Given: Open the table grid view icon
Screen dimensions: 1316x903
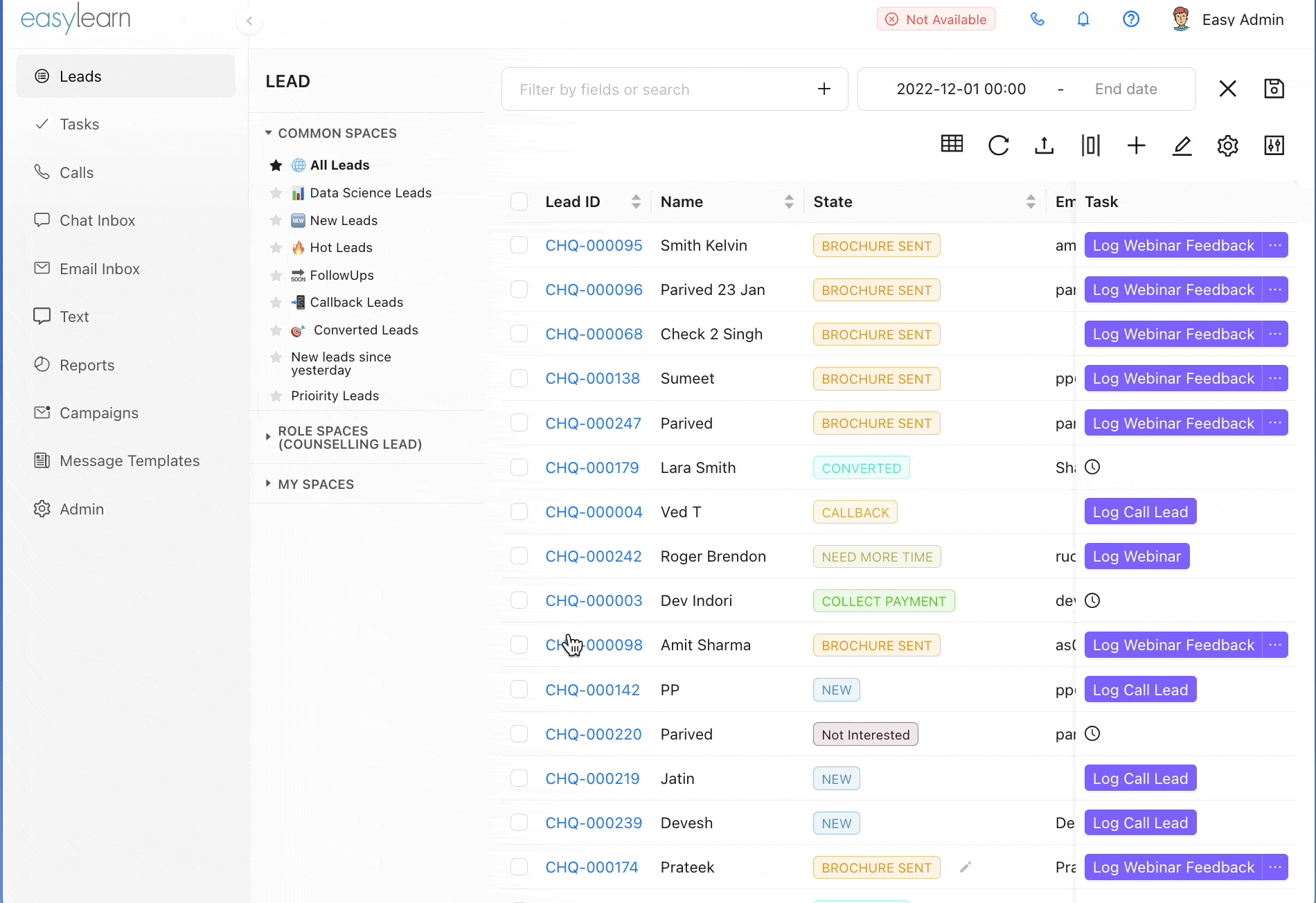Looking at the screenshot, I should [952, 144].
